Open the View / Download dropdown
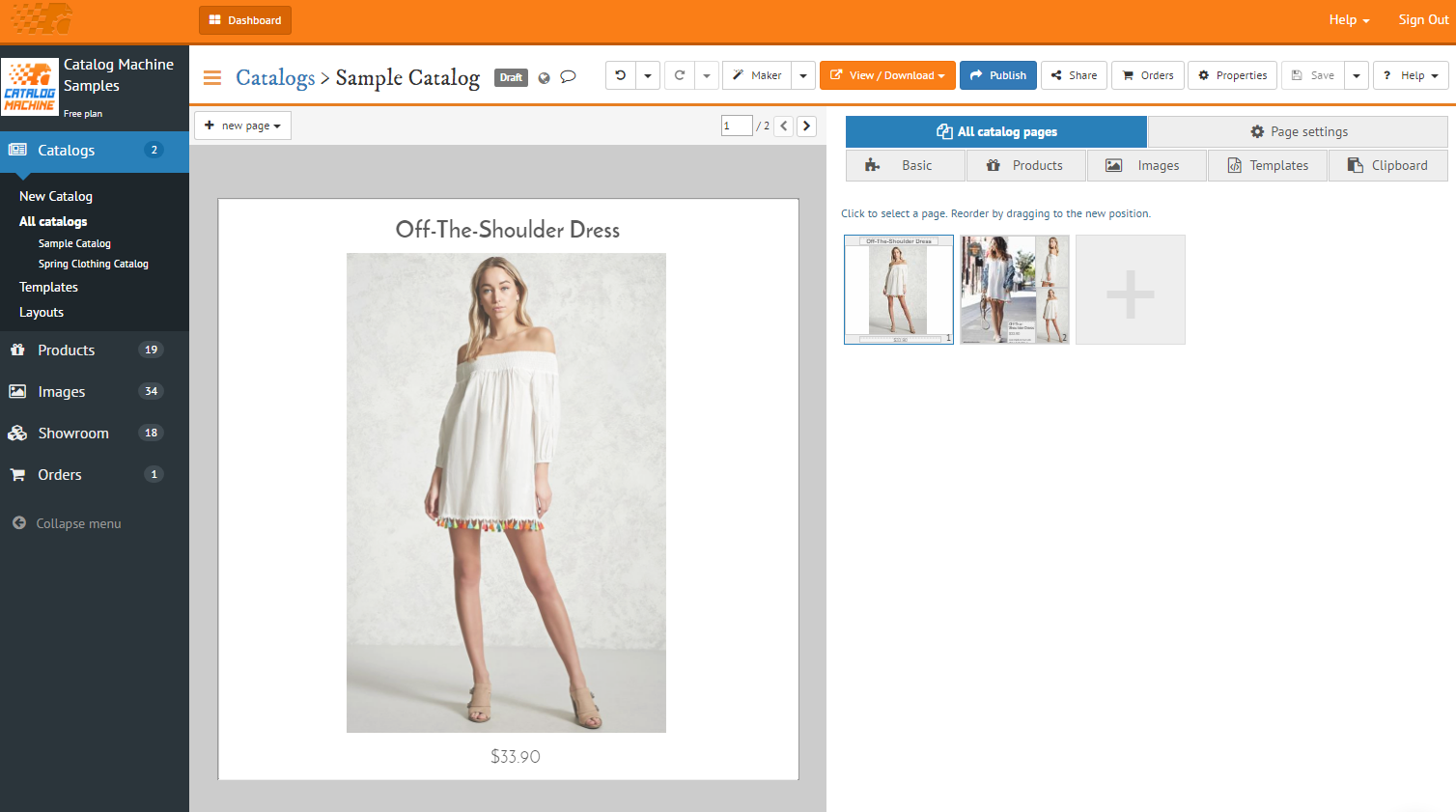Viewport: 1456px width, 812px height. point(887,75)
